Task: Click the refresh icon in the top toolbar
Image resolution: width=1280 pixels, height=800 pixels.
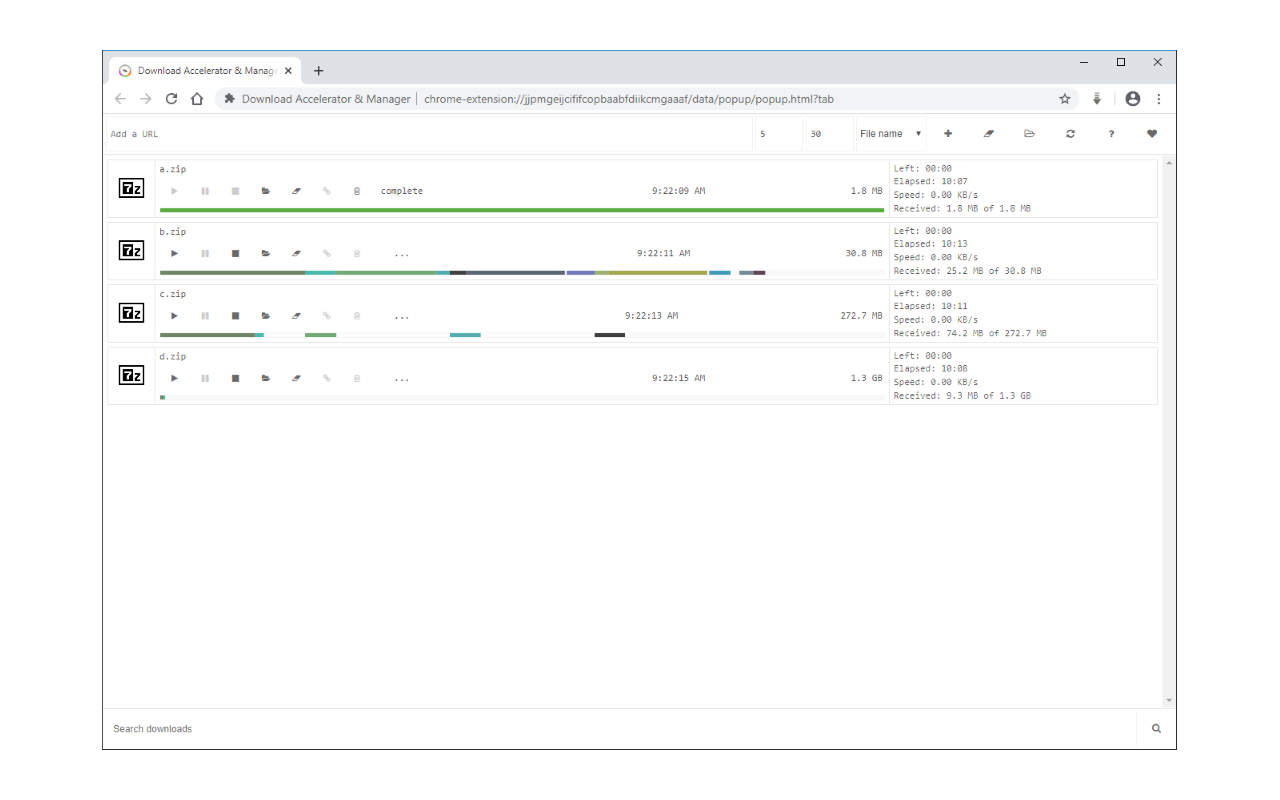Action: click(x=1070, y=134)
